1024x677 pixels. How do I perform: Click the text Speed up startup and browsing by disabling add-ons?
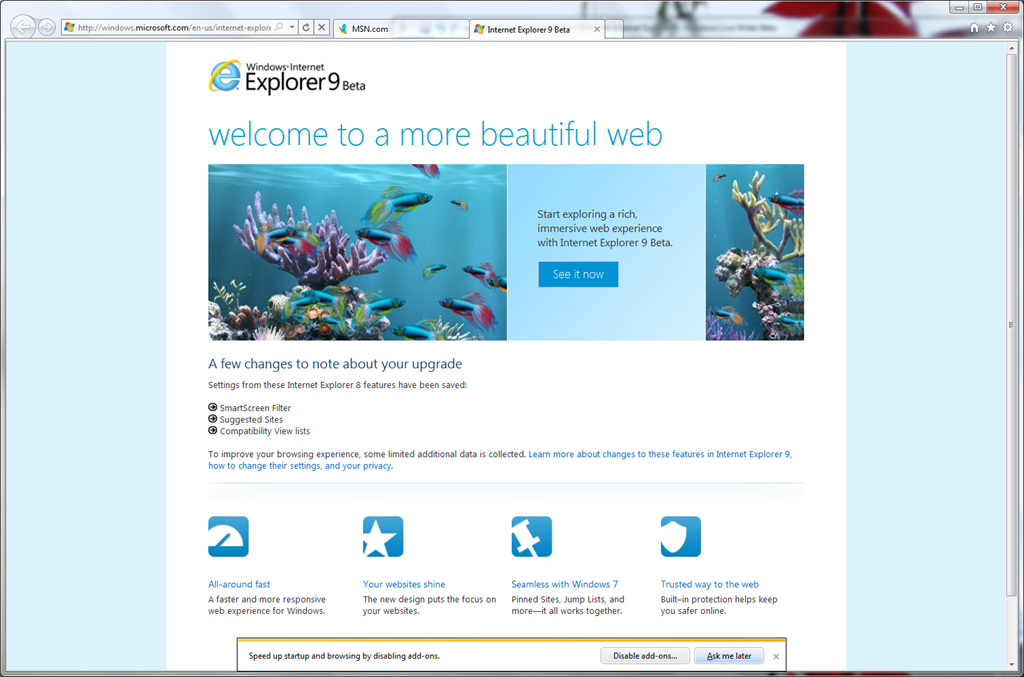[344, 656]
